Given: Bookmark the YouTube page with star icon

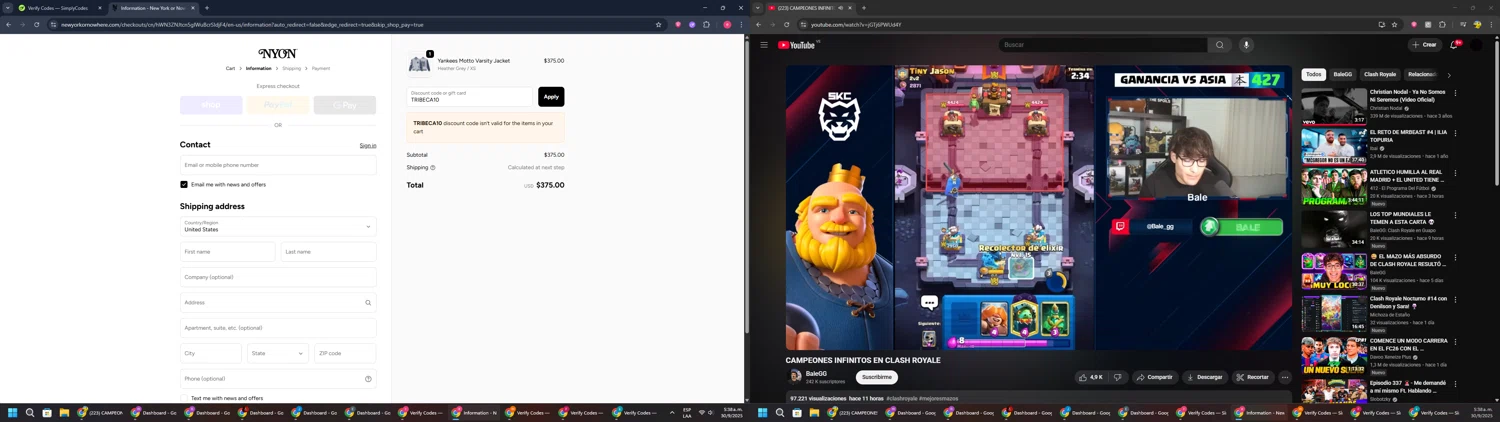Looking at the screenshot, I should [1394, 25].
